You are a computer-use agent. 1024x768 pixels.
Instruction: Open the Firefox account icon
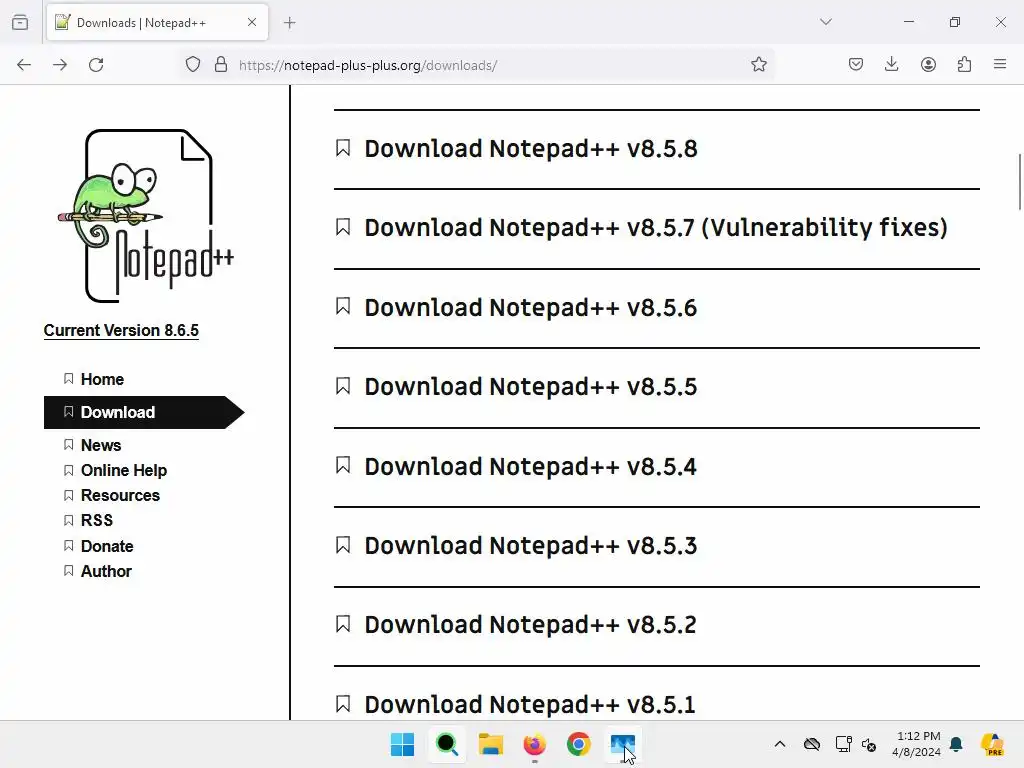[x=928, y=65]
